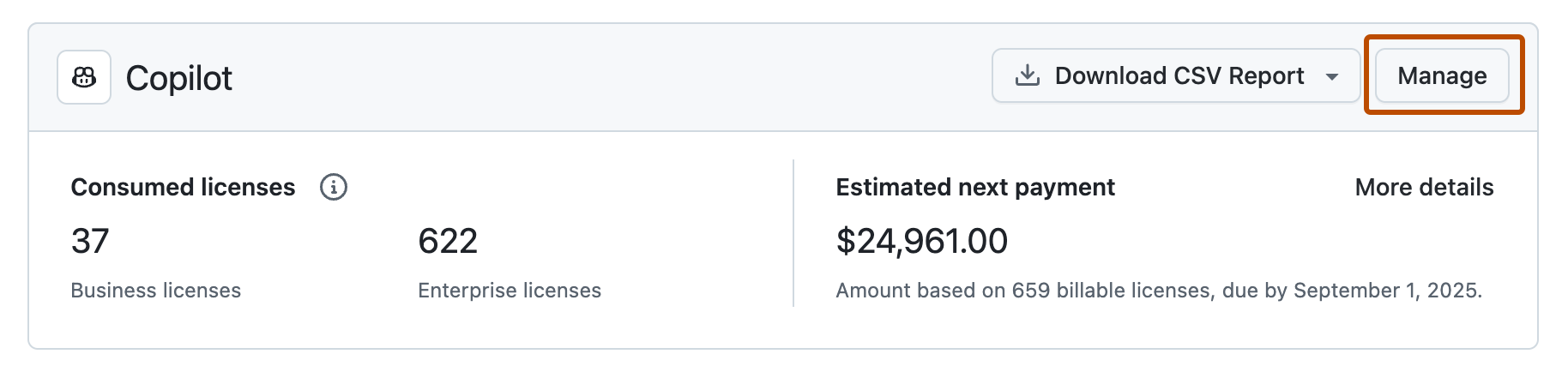
Task: Click the Estimated next payment heading
Action: (975, 187)
